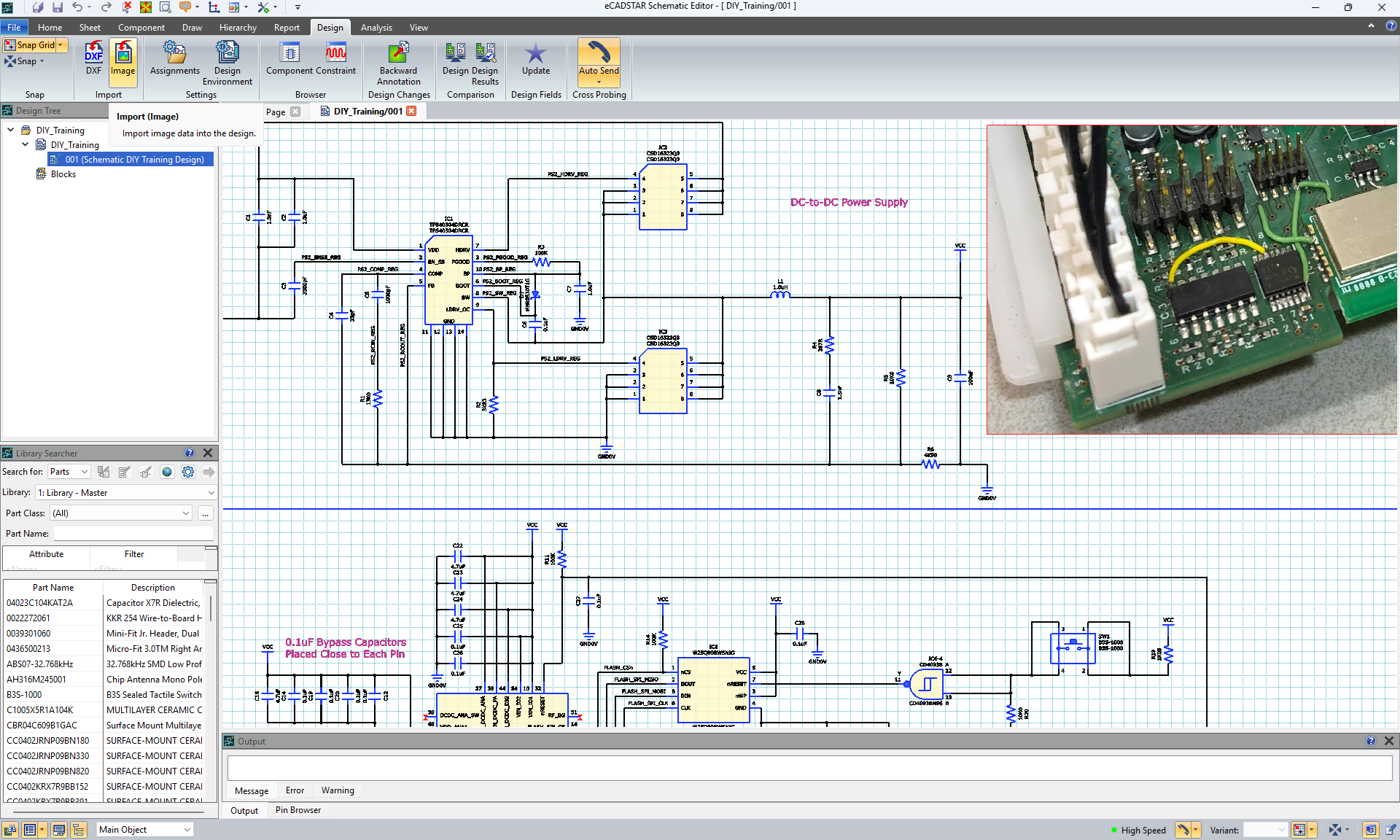This screenshot has width=1400, height=840.
Task: Open the Variant dropdown
Action: point(1265,830)
